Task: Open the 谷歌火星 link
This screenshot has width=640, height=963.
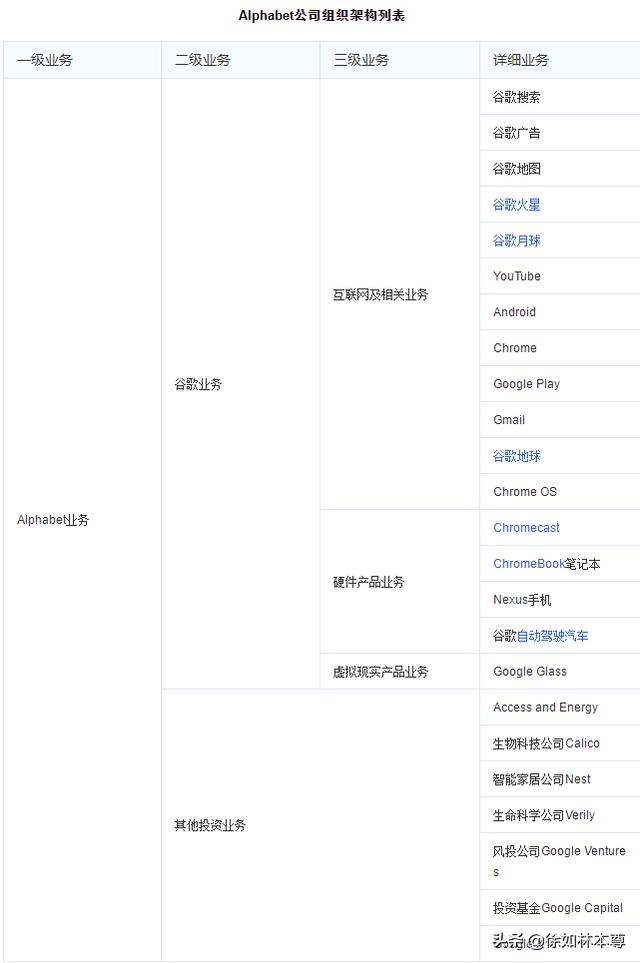Action: coord(517,205)
